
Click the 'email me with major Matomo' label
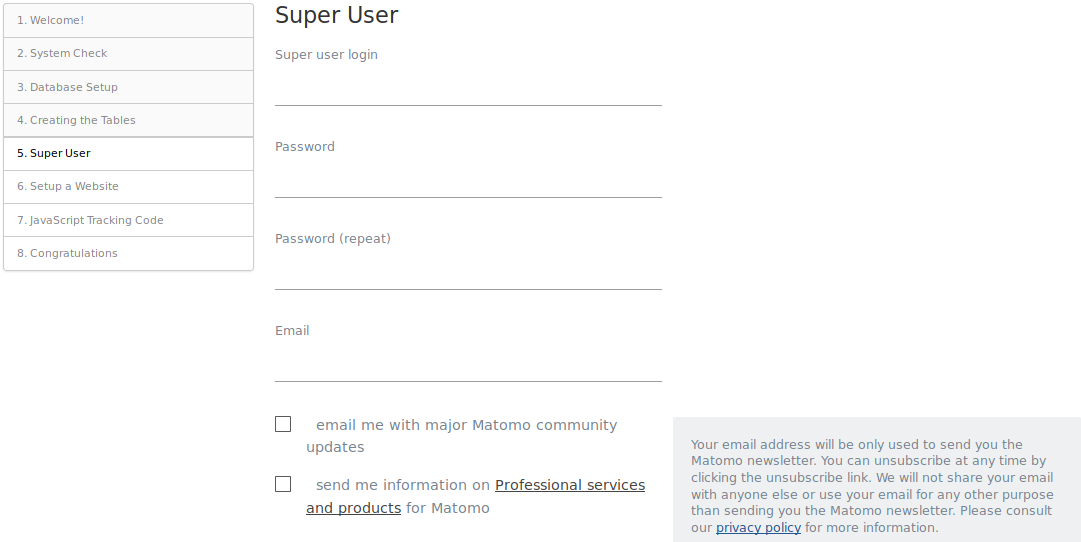click(x=466, y=425)
